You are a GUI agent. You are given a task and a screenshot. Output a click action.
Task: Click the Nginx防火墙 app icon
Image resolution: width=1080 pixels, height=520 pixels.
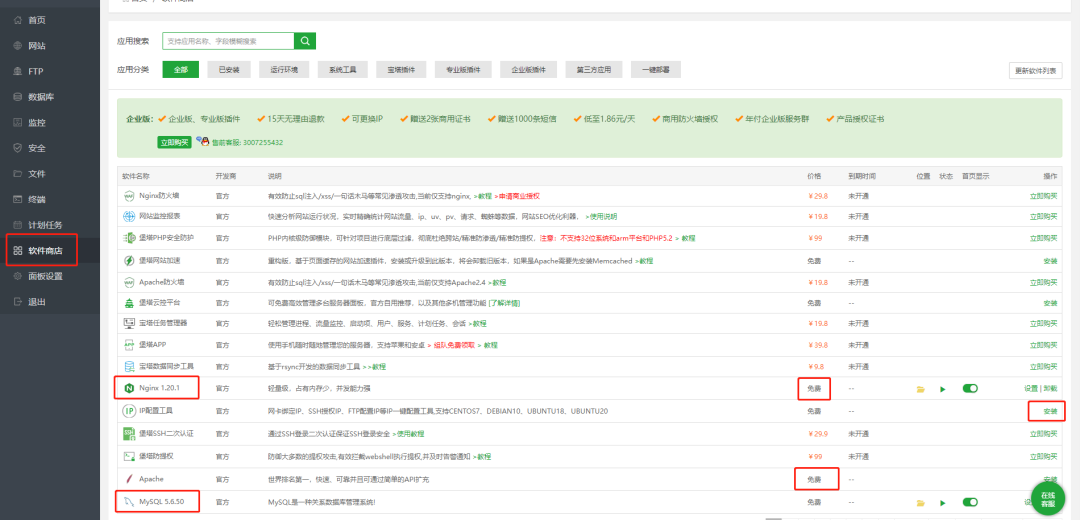129,196
